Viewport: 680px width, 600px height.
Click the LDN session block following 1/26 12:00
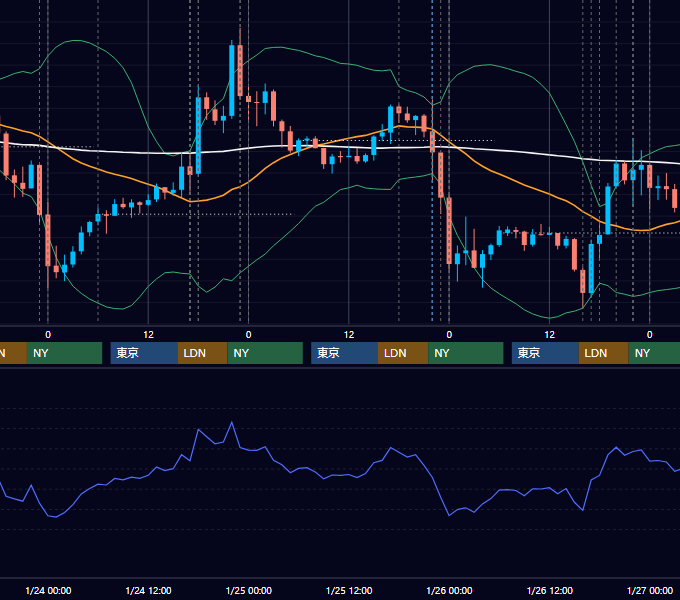pyautogui.click(x=604, y=353)
